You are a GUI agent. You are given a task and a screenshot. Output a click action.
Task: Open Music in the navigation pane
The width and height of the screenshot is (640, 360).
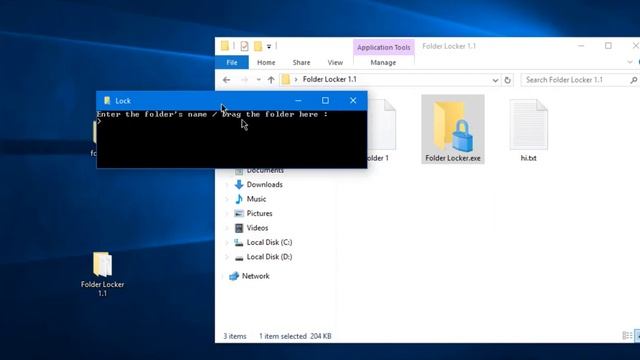256,199
